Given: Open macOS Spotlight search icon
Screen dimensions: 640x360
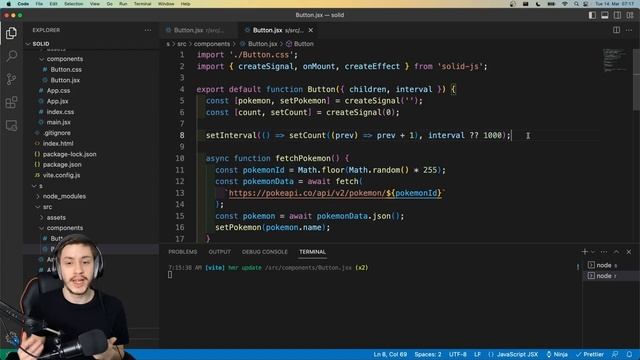Looking at the screenshot, I should [576, 4].
